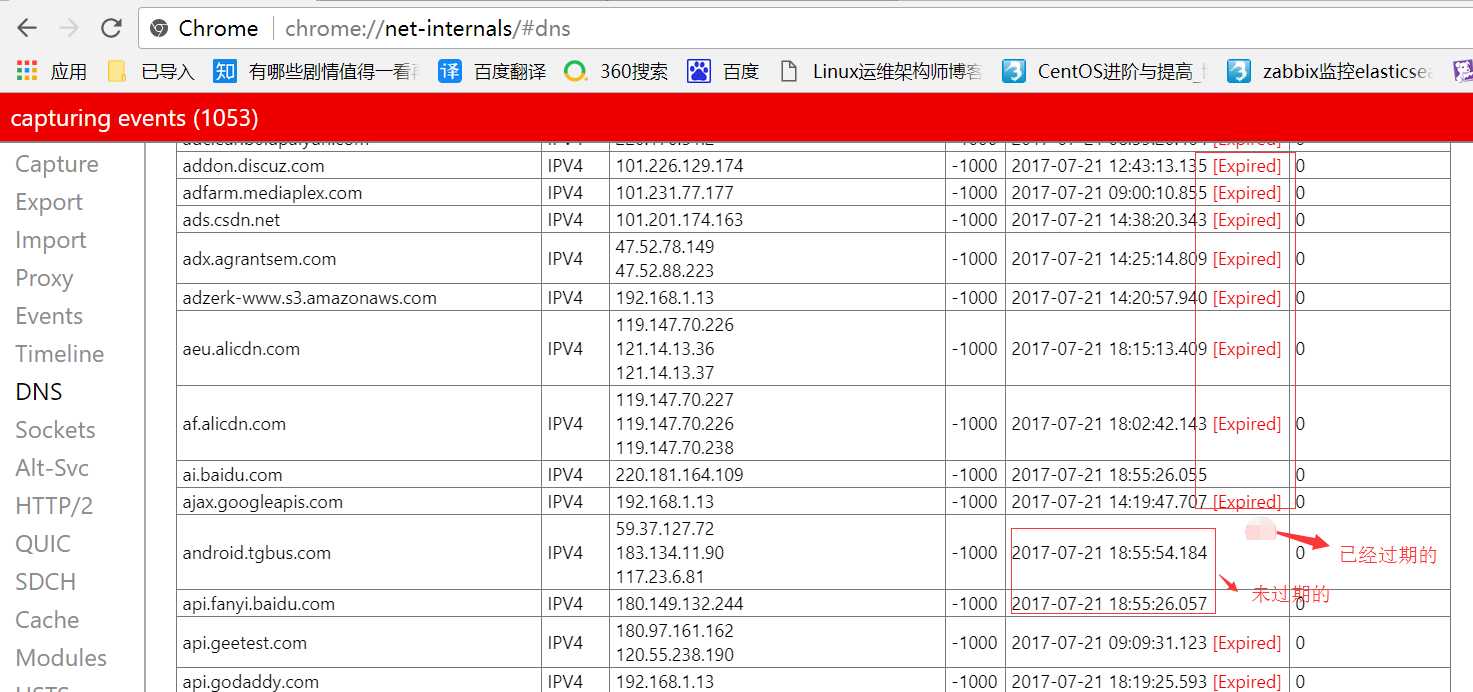Viewport: 1473px width, 692px height.
Task: Click the Chrome icon in the address bar
Action: click(x=159, y=29)
